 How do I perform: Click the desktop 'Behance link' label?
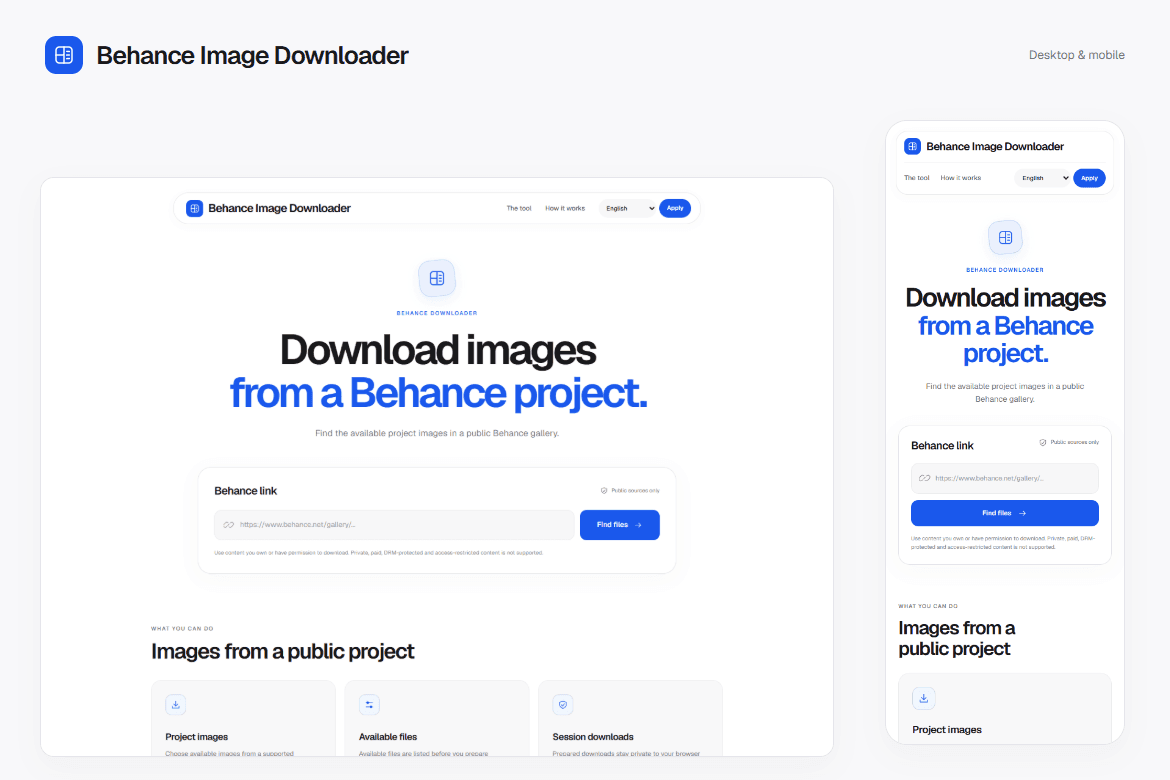click(x=245, y=491)
